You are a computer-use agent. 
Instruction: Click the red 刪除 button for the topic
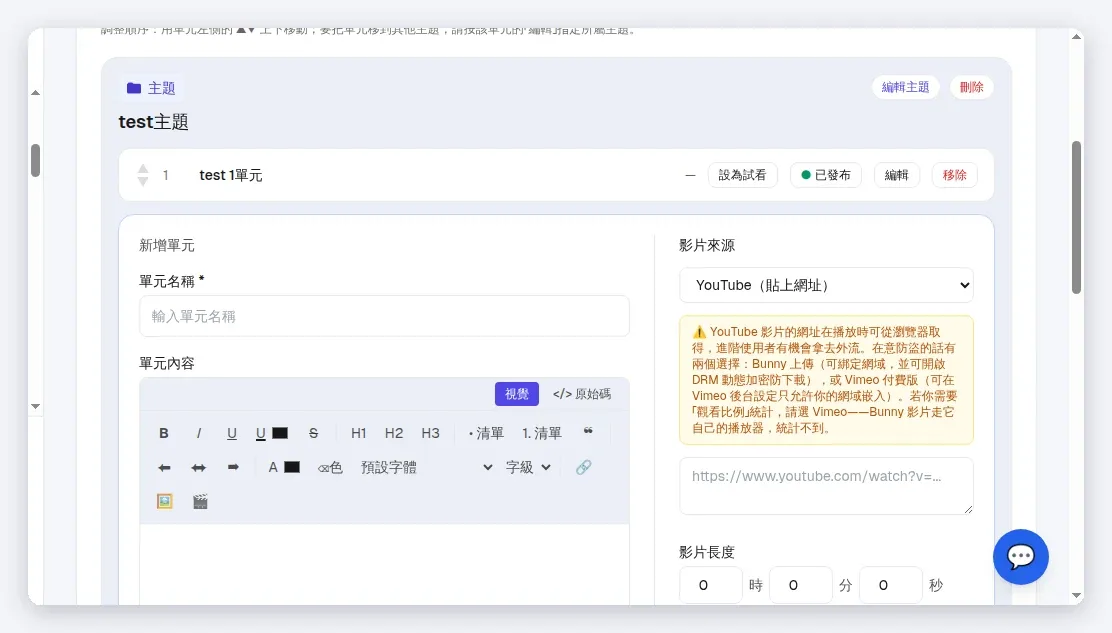[x=972, y=87]
